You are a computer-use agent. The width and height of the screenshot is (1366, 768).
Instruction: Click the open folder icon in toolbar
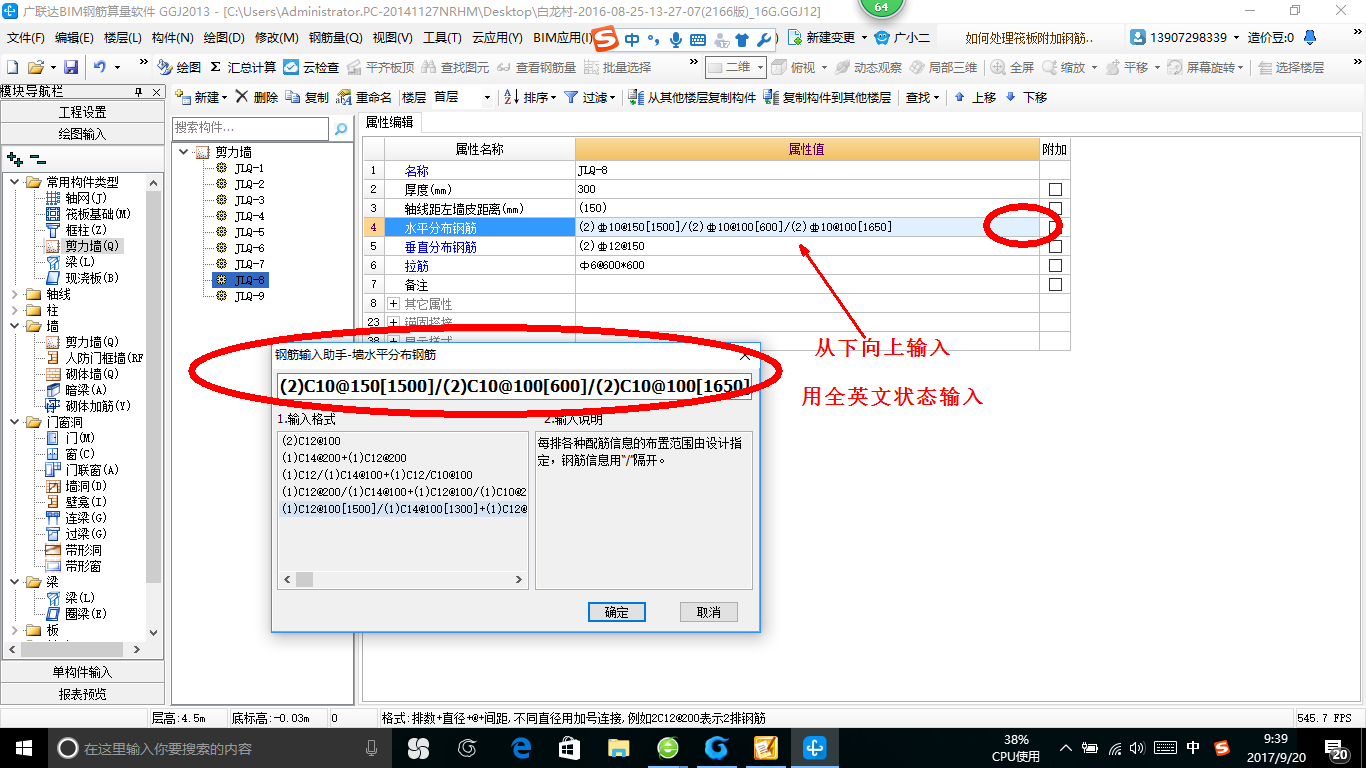click(x=35, y=67)
